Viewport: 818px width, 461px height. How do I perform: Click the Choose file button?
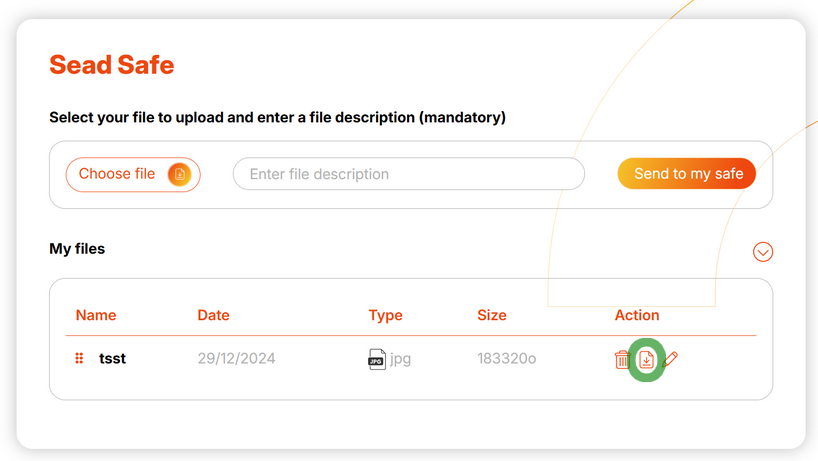click(133, 174)
